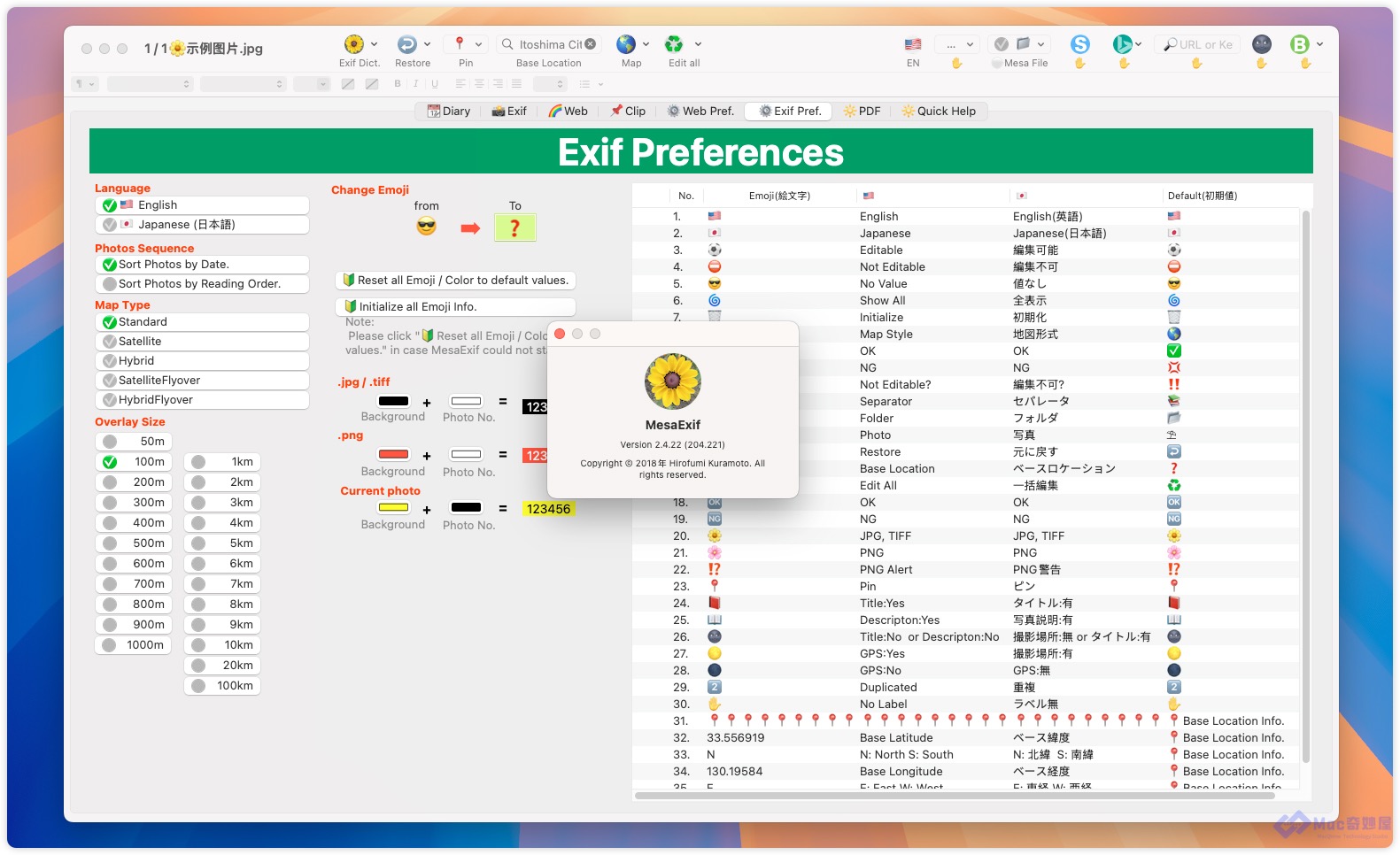Screen dimensions: 1400x855
Task: Click the red Pin toolbar icon
Action: (x=460, y=43)
